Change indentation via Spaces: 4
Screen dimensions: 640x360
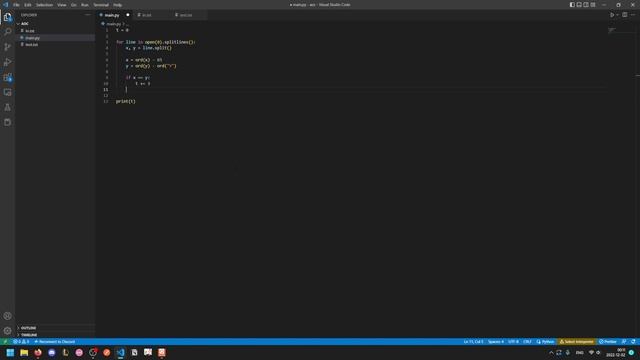coord(496,342)
